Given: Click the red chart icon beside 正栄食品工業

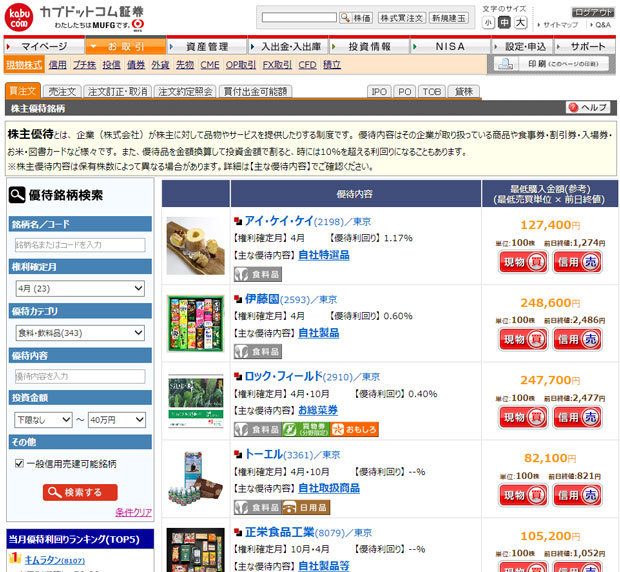Looking at the screenshot, I should click(238, 532).
